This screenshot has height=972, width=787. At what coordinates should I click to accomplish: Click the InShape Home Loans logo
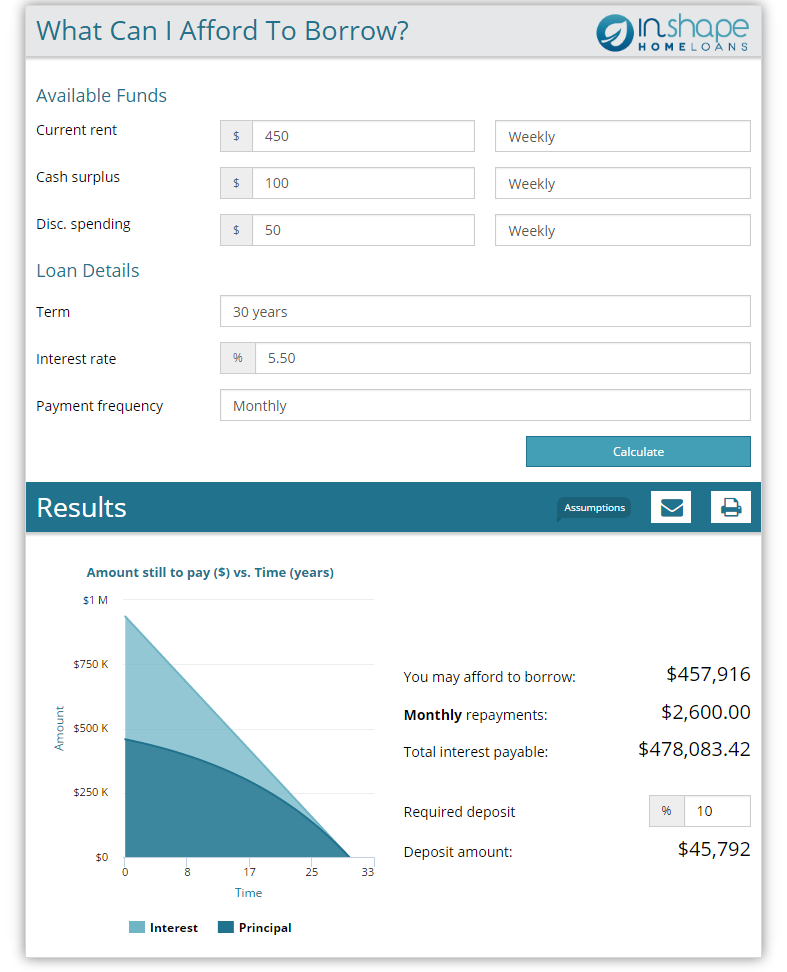(x=672, y=33)
